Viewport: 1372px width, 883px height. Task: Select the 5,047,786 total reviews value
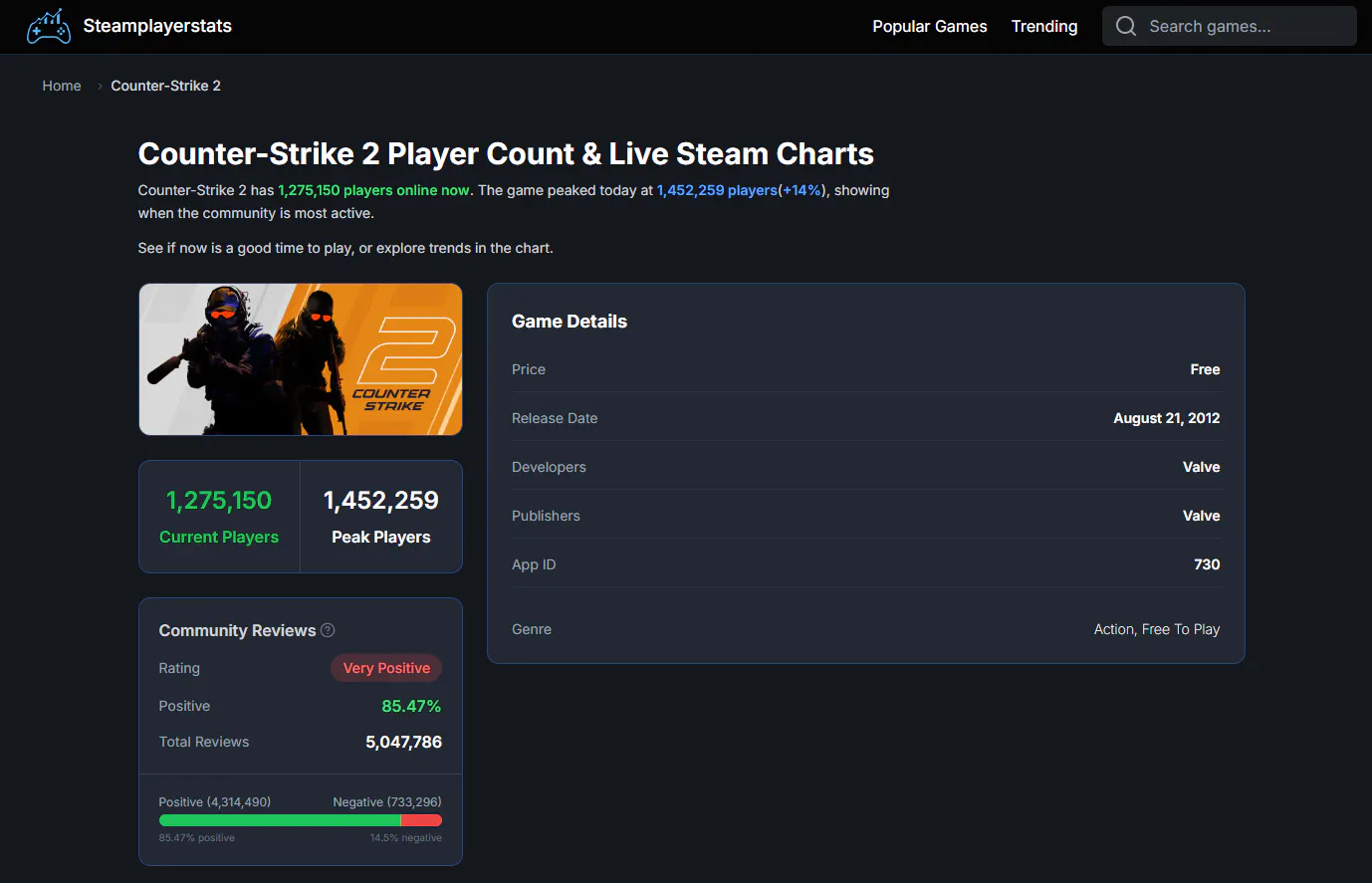point(403,742)
